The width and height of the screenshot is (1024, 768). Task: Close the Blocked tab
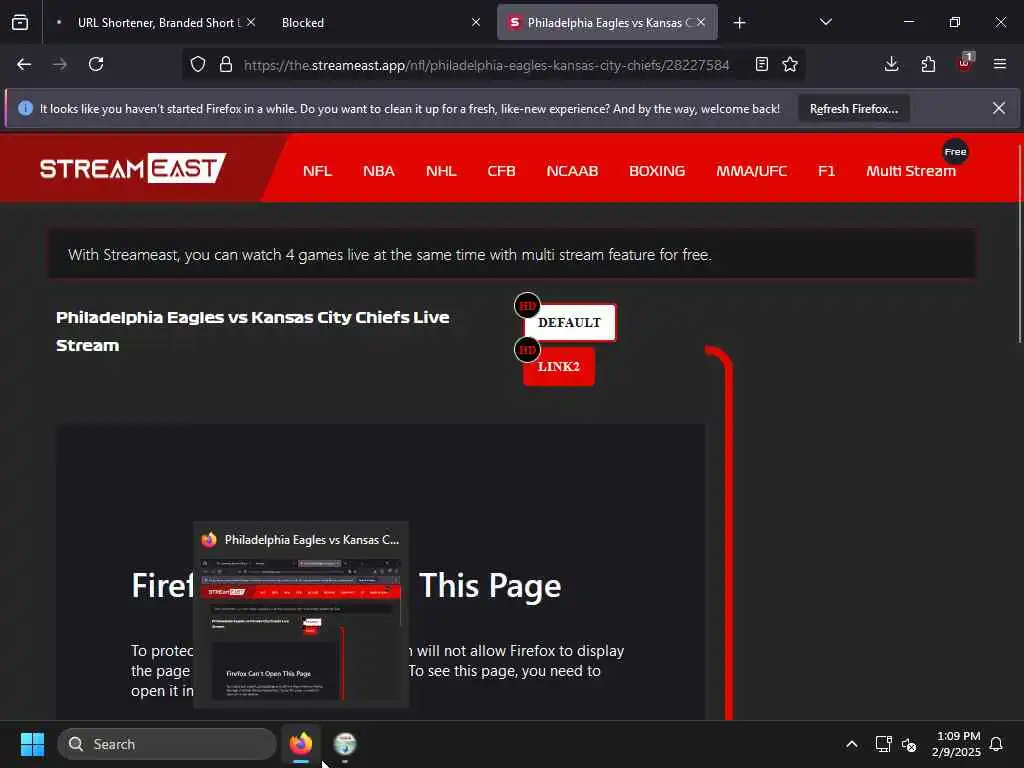tap(476, 22)
